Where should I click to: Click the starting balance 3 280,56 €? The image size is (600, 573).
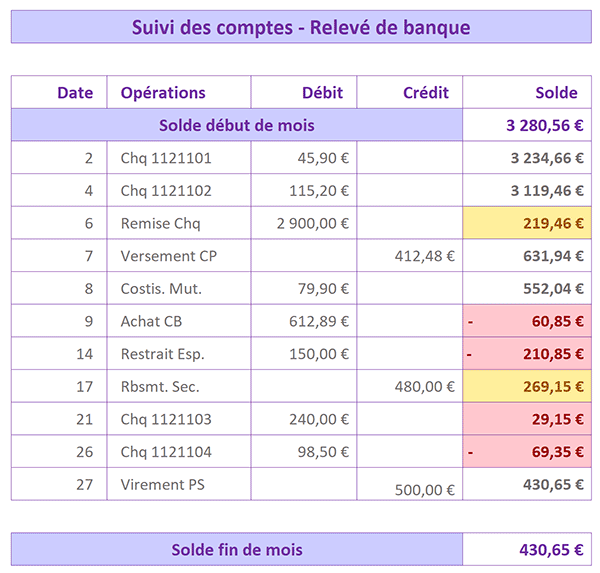point(527,125)
